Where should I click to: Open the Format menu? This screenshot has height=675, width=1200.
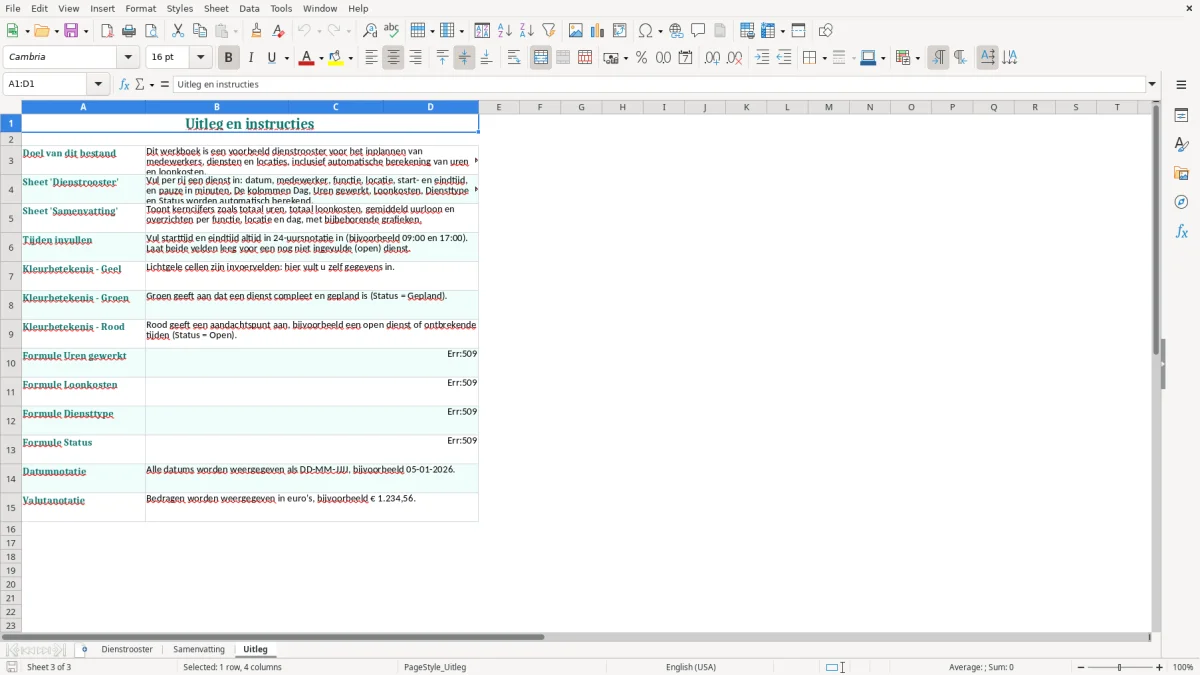(141, 8)
